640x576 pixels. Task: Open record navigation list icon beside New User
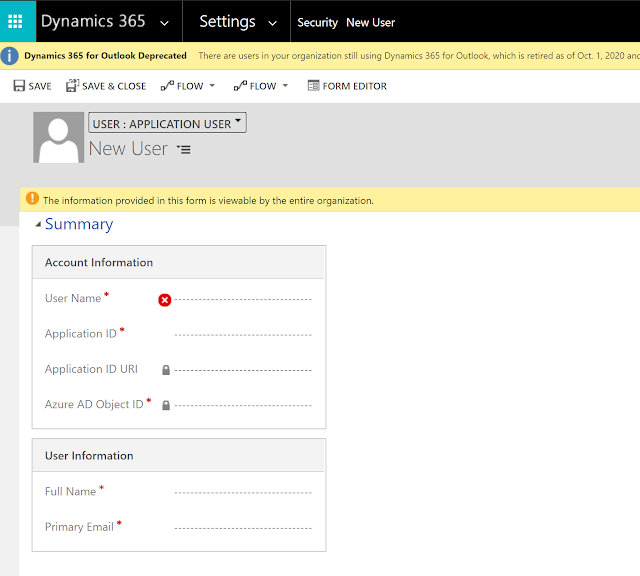(184, 149)
